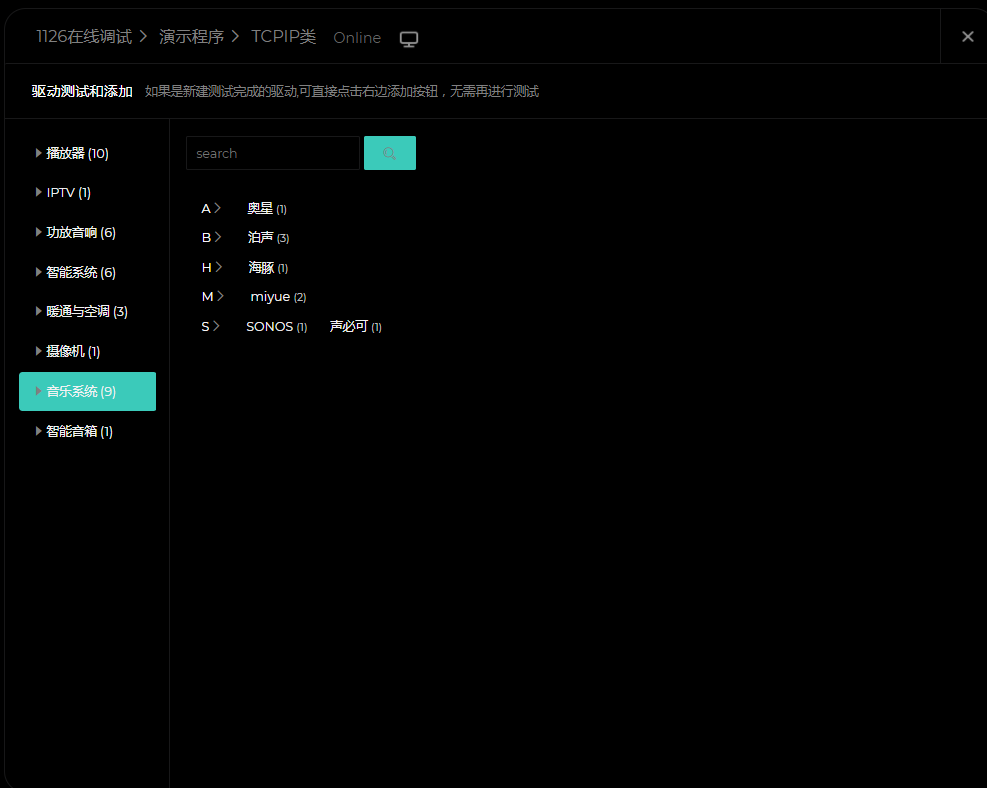Open the SONOS brand drivers
Image resolution: width=987 pixels, height=788 pixels.
[270, 326]
